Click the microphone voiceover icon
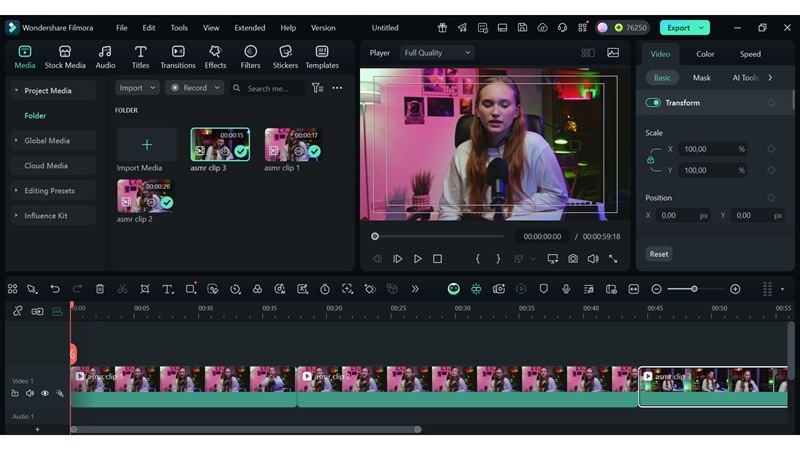 (566, 289)
